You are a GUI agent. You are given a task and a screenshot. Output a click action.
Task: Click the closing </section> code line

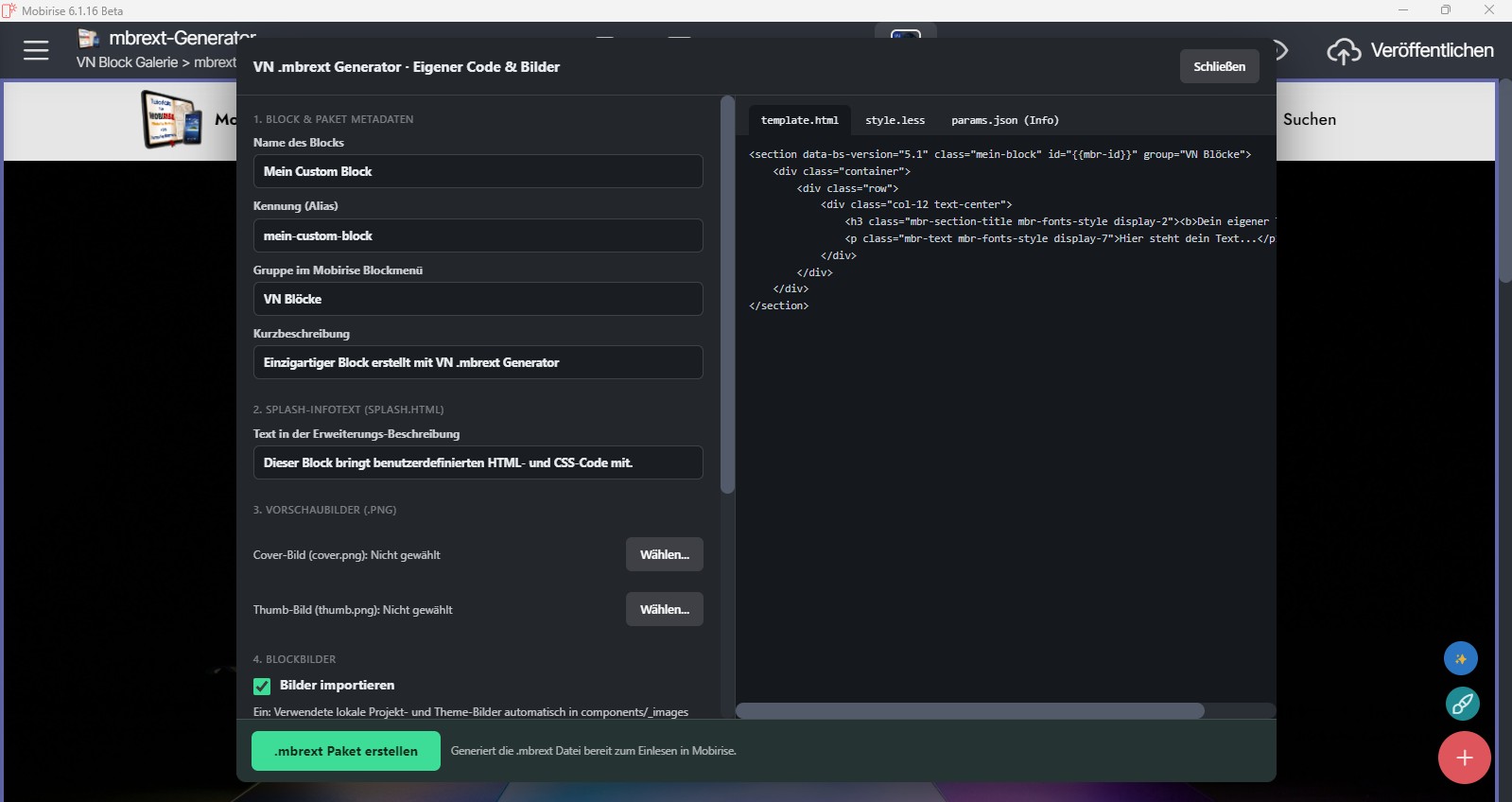pos(779,305)
